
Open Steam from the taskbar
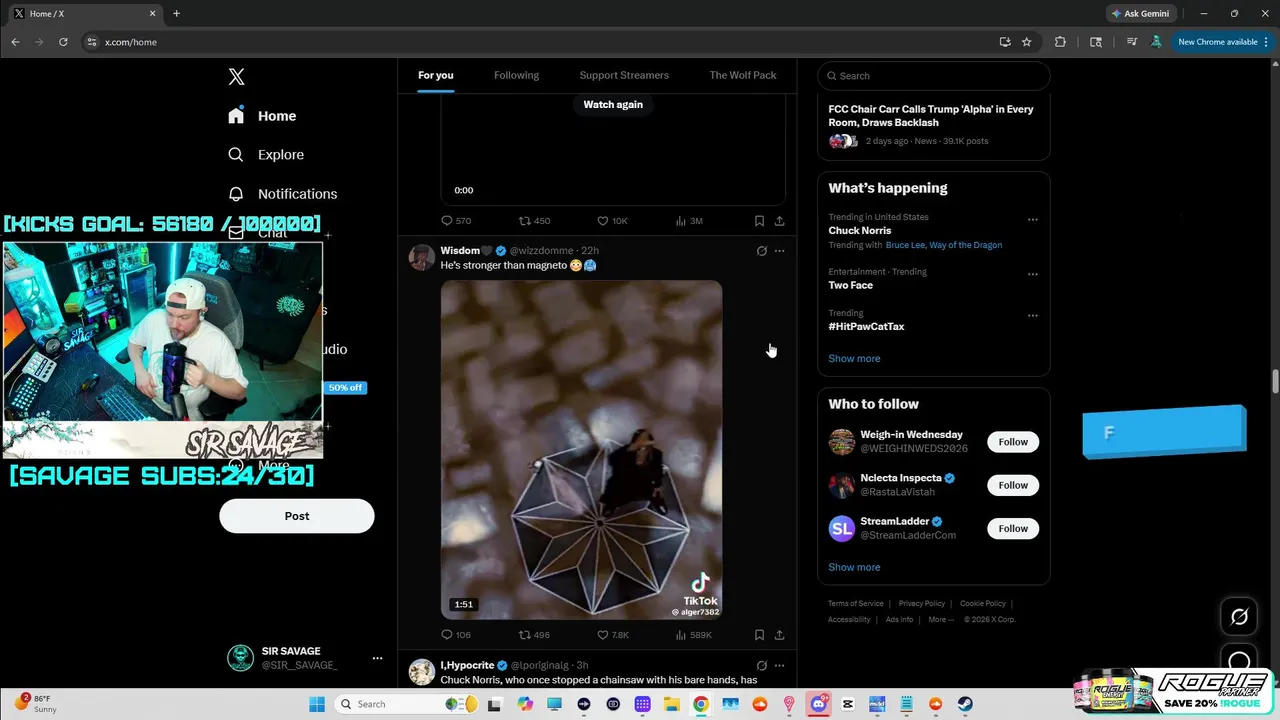click(965, 704)
